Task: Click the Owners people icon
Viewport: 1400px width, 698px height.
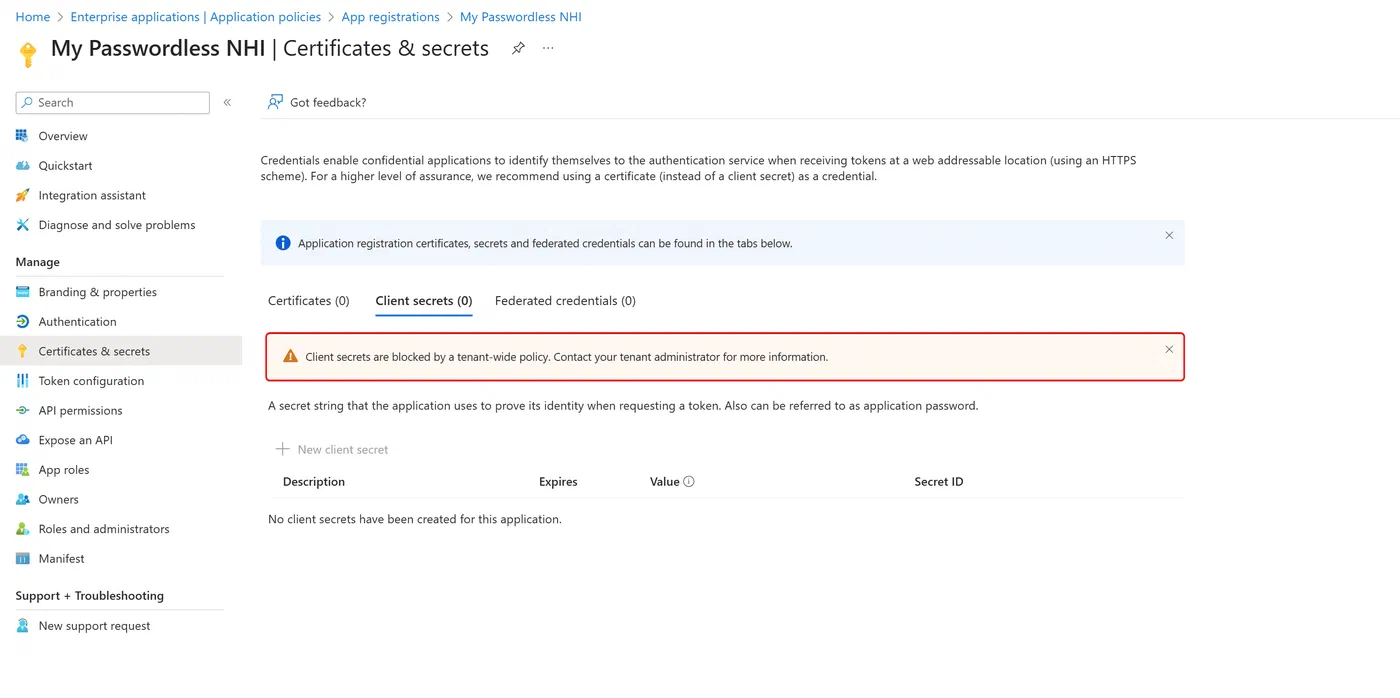Action: pos(22,499)
